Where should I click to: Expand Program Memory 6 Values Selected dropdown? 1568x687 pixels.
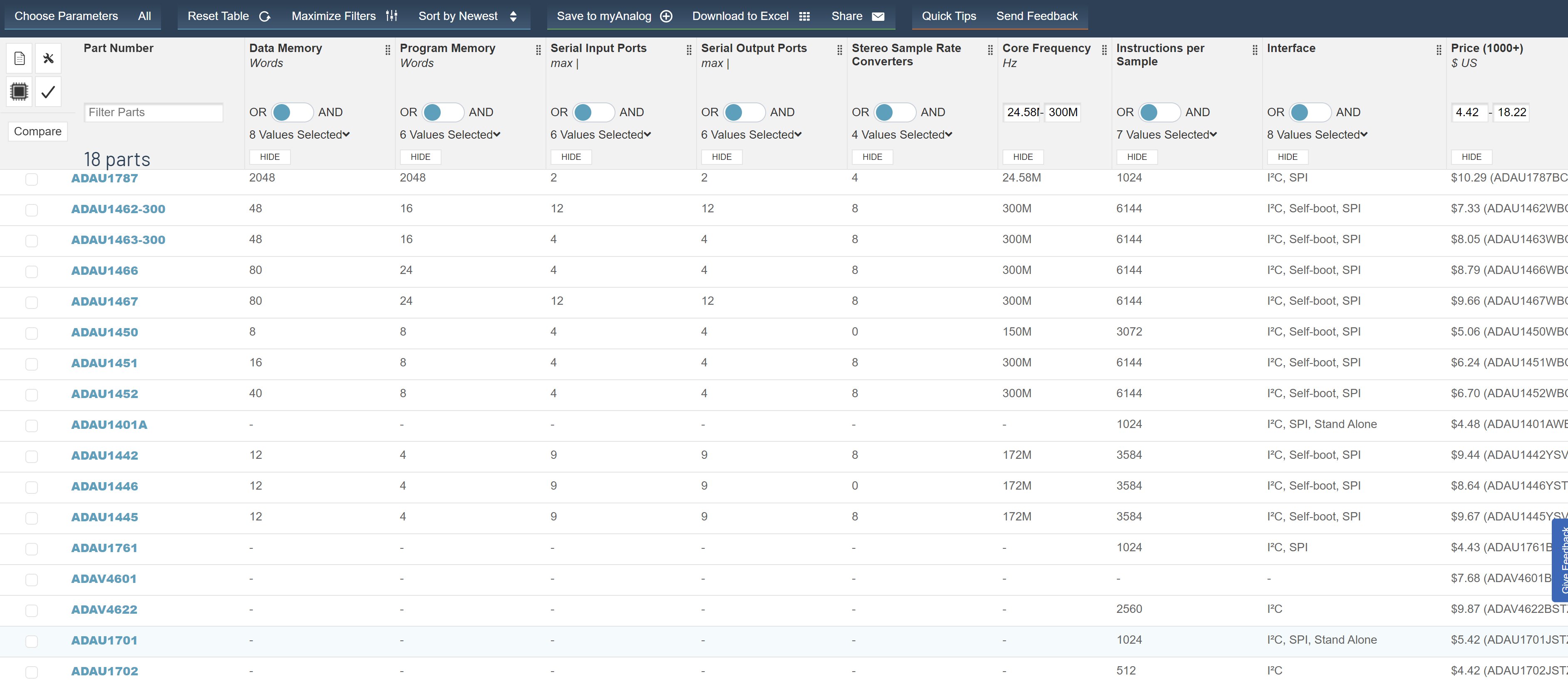(450, 134)
